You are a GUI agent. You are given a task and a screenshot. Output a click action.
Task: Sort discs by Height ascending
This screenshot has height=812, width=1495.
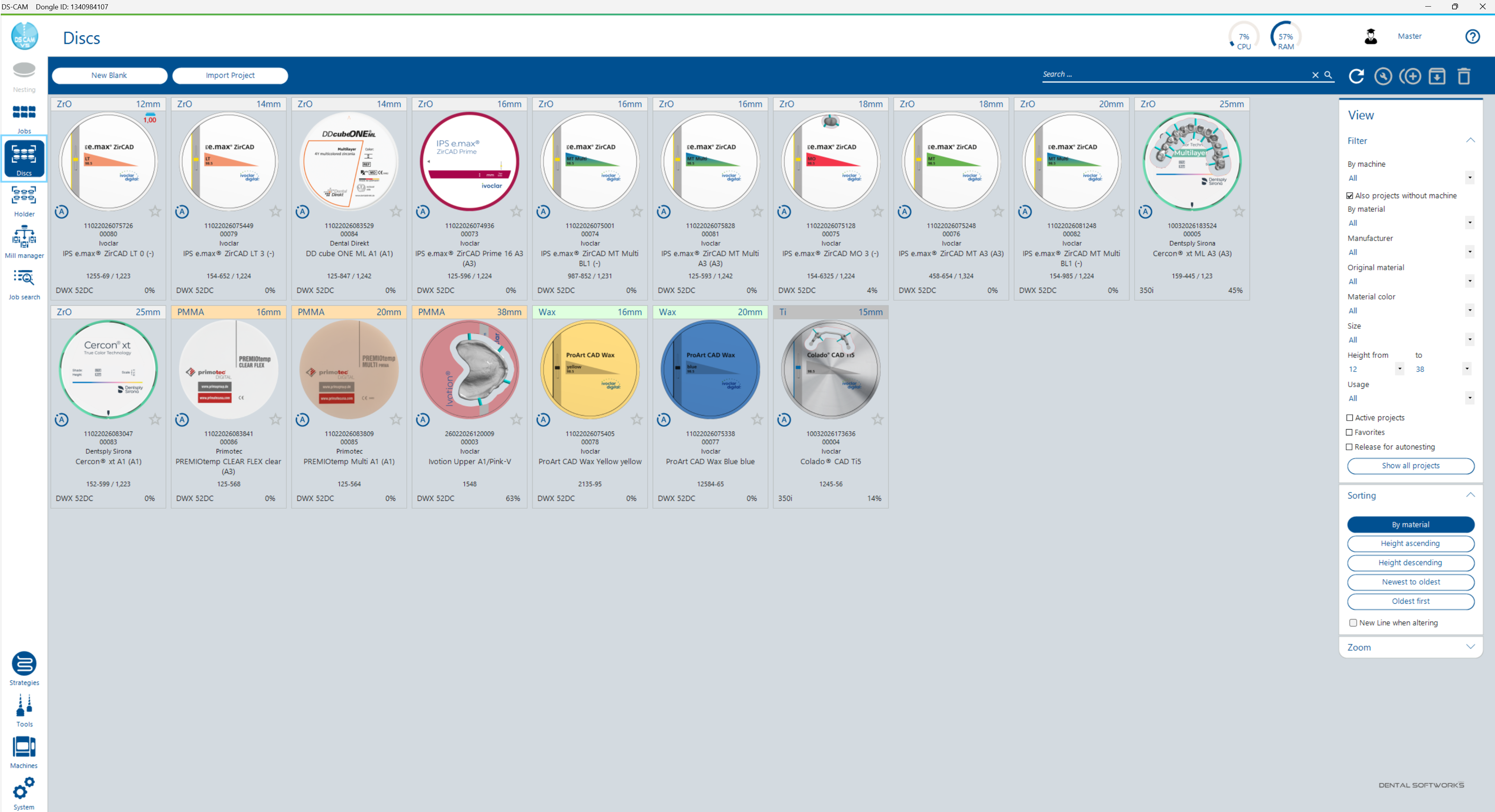pos(1410,543)
